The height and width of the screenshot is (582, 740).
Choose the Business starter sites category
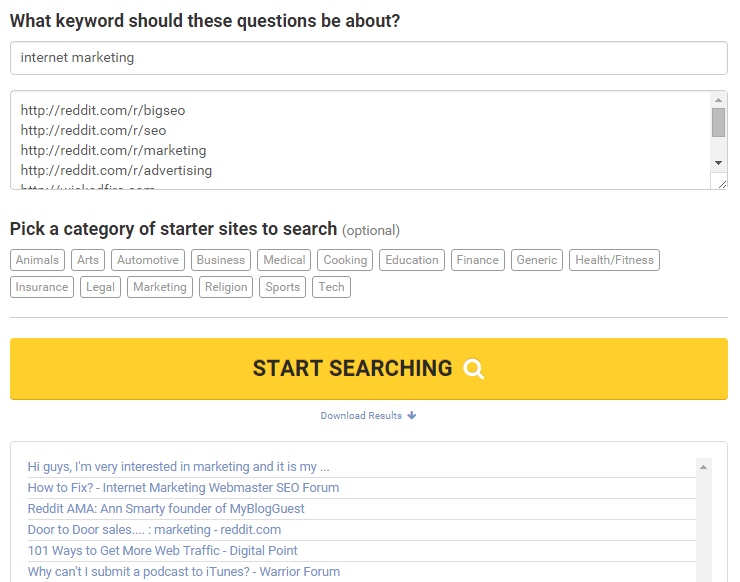221,260
